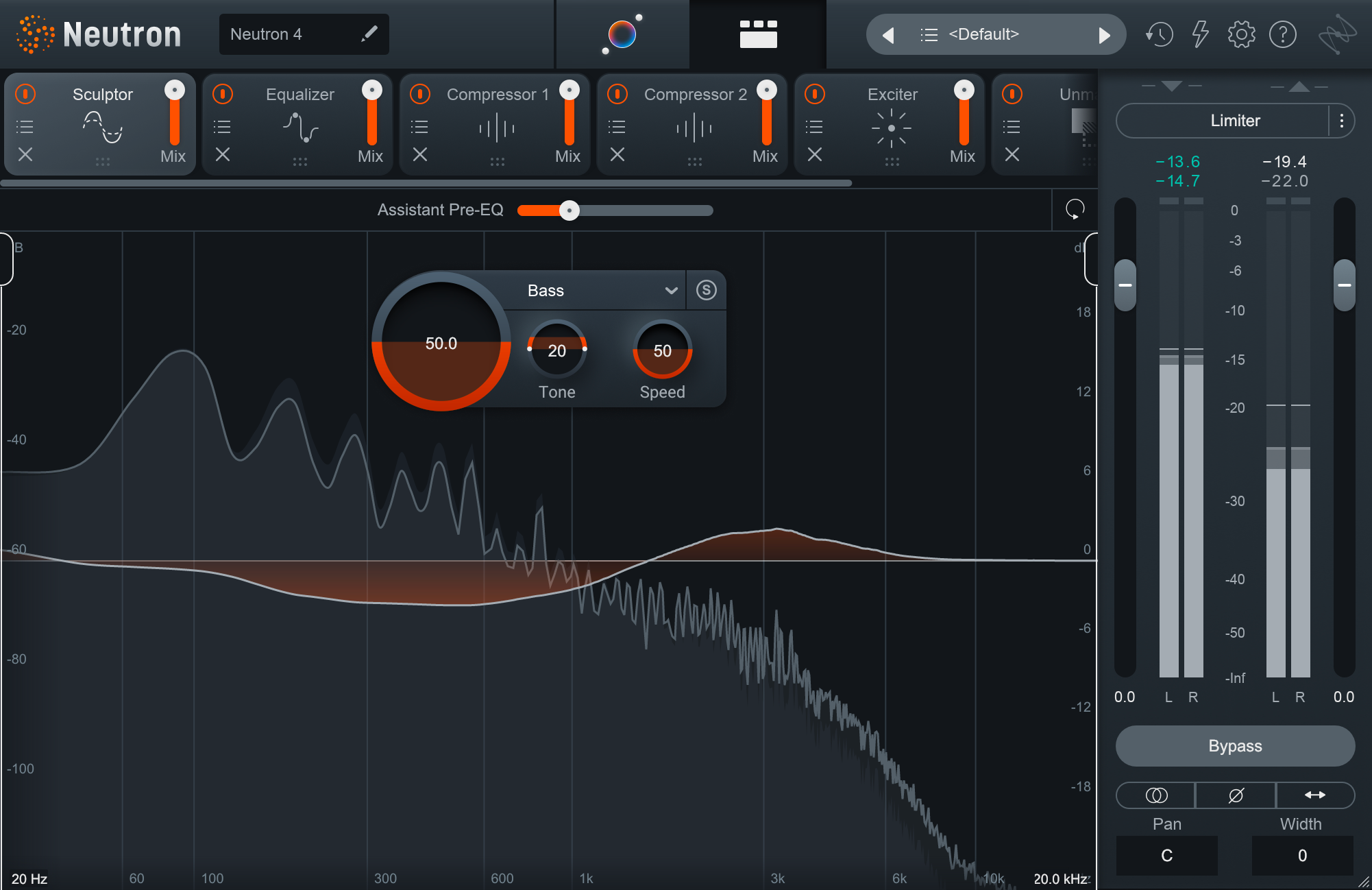Screen dimensions: 1372x890
Task: Switch to the module chain view tab
Action: pyautogui.click(x=757, y=34)
